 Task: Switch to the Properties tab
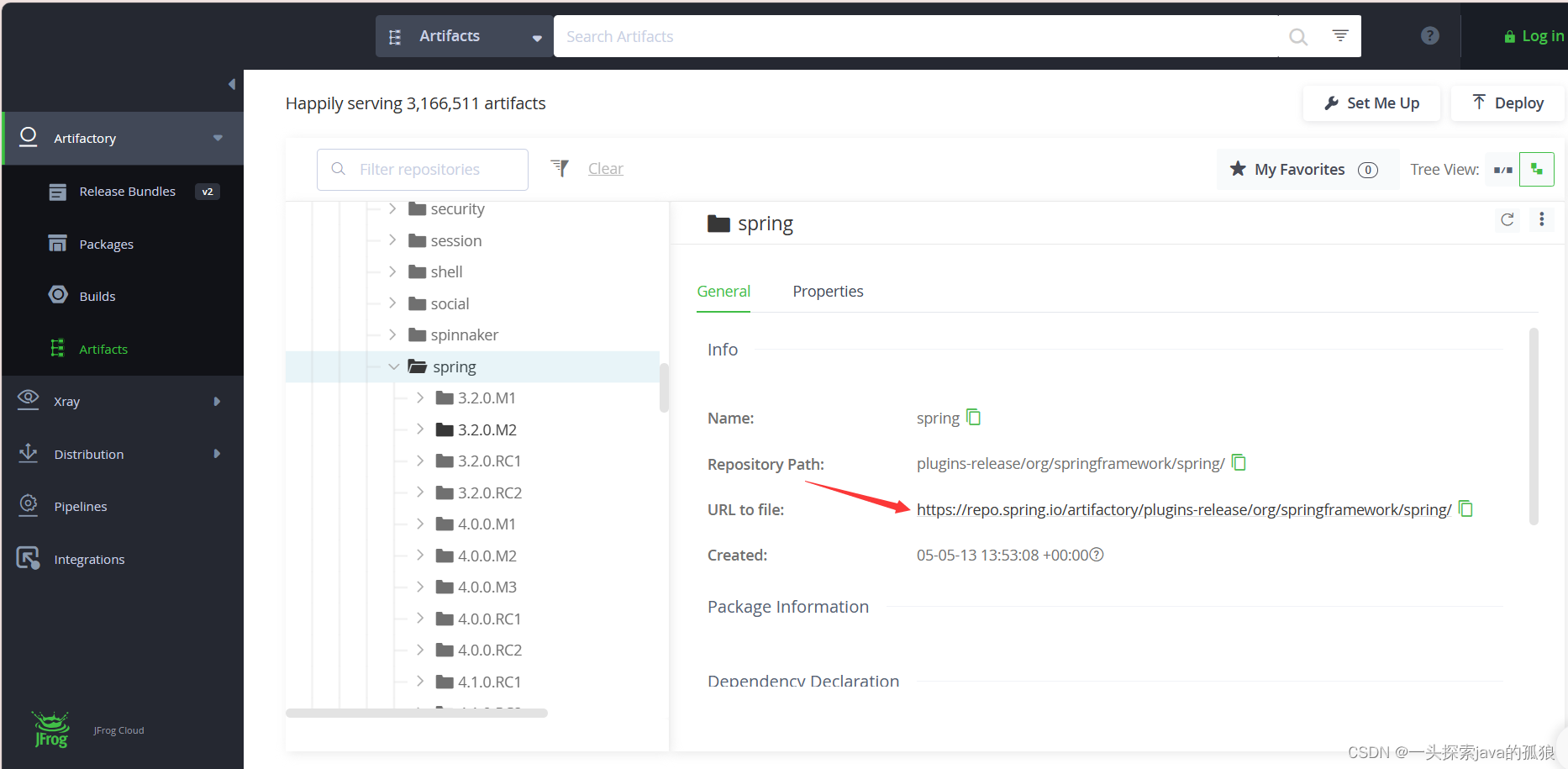coord(828,292)
